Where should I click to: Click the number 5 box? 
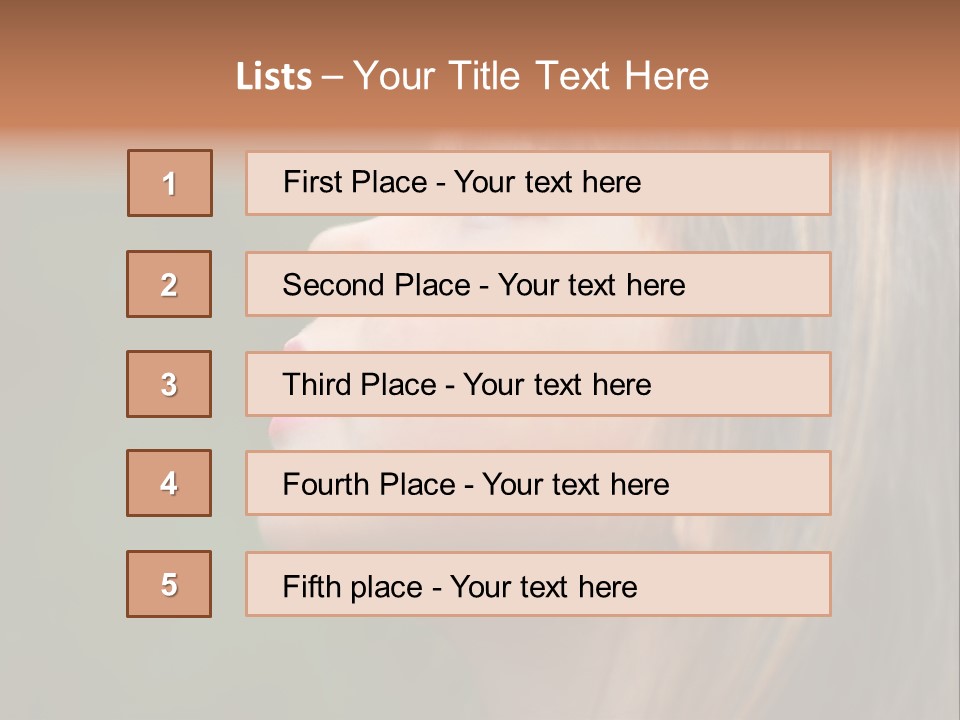pos(169,584)
